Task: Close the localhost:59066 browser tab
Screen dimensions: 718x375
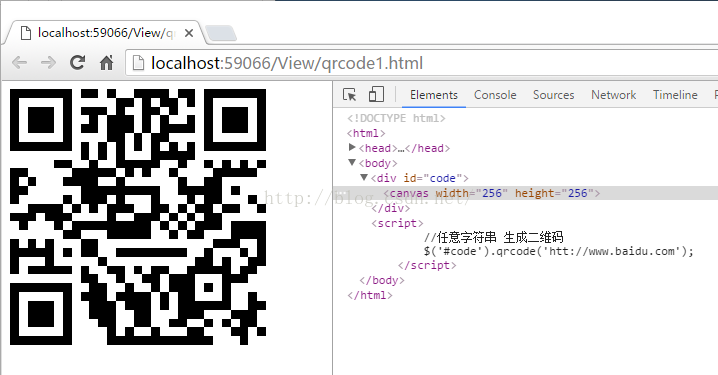Action: click(x=189, y=33)
